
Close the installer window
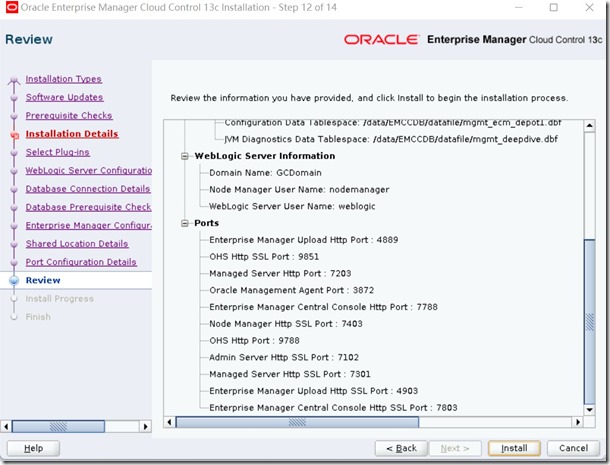pos(589,7)
